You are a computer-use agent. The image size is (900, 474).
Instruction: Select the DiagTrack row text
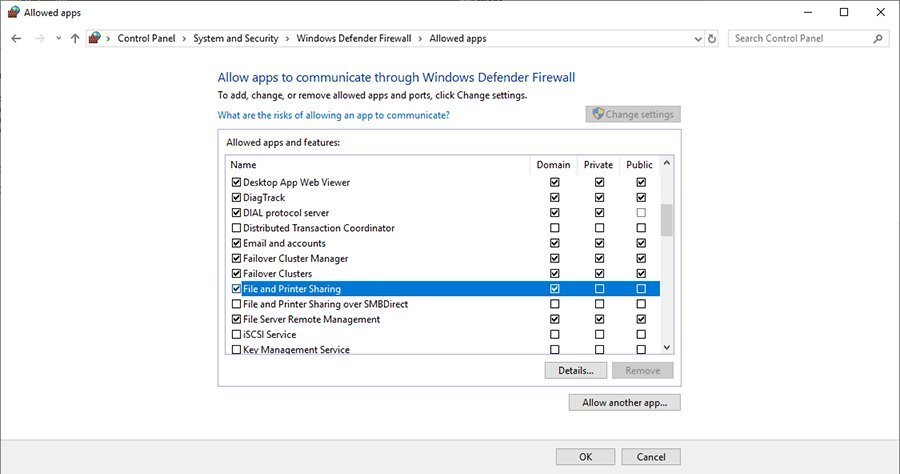point(264,197)
